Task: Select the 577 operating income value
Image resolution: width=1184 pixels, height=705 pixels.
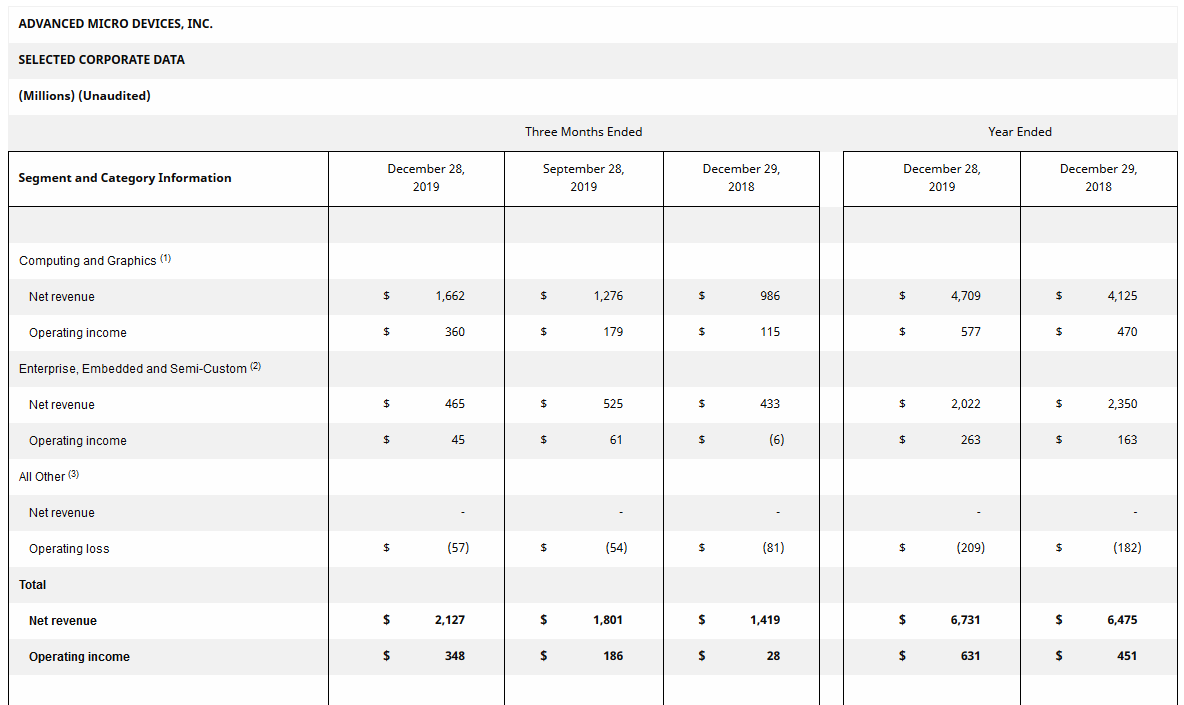Action: (971, 332)
